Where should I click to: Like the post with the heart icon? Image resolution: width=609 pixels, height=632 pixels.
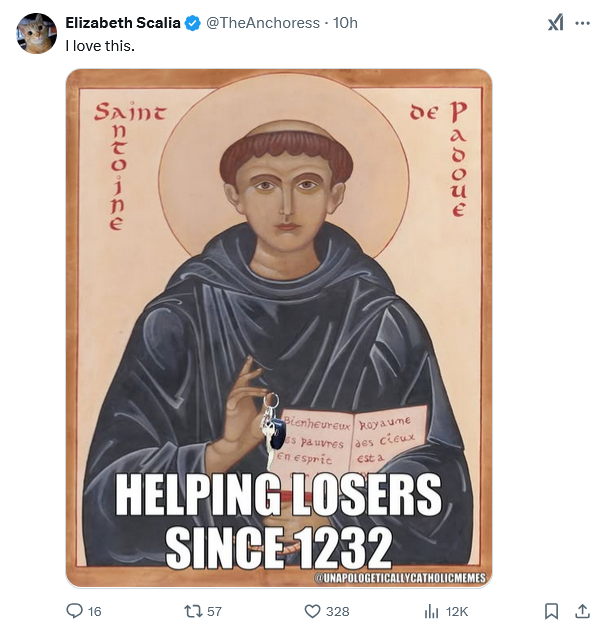click(x=311, y=611)
